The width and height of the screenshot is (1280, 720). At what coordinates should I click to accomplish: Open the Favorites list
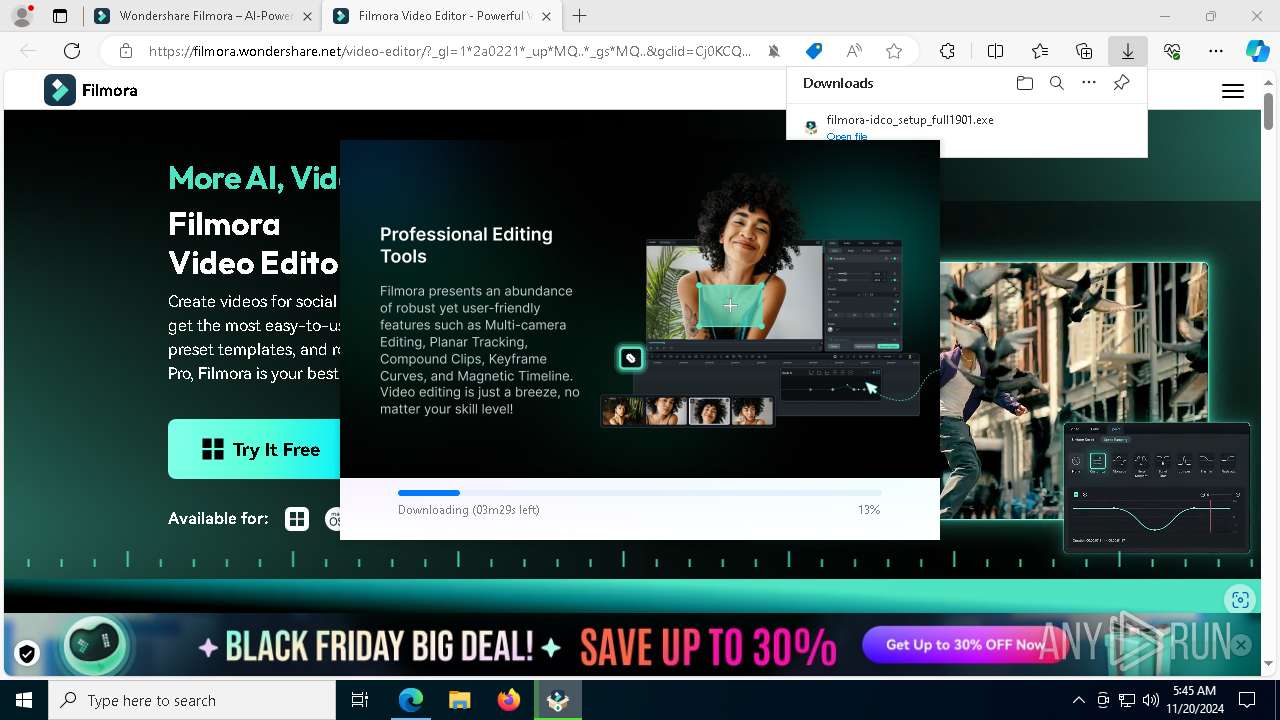(x=1040, y=51)
